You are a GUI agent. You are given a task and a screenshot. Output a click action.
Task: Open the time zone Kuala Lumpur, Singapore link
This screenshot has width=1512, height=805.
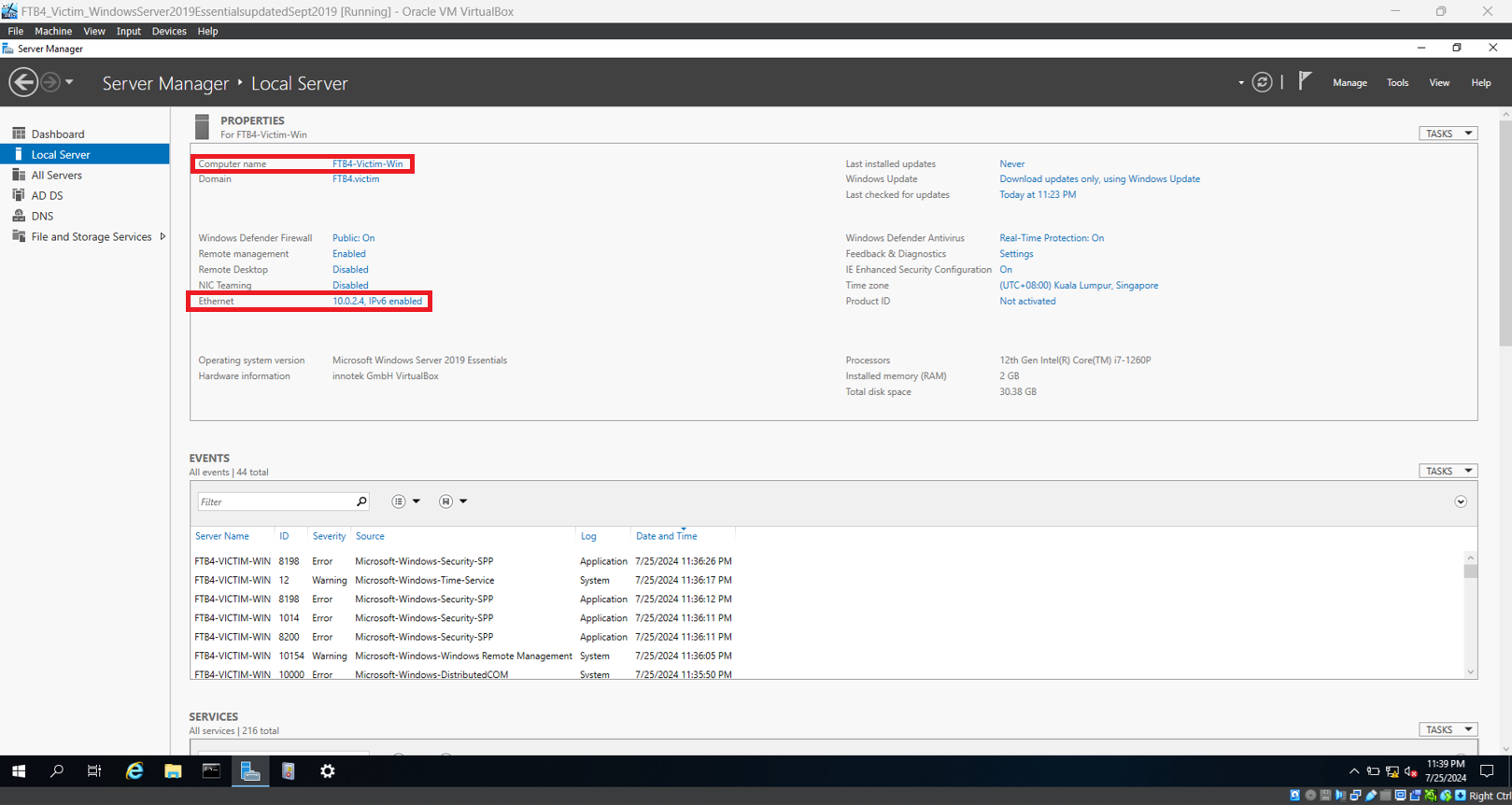[1079, 285]
